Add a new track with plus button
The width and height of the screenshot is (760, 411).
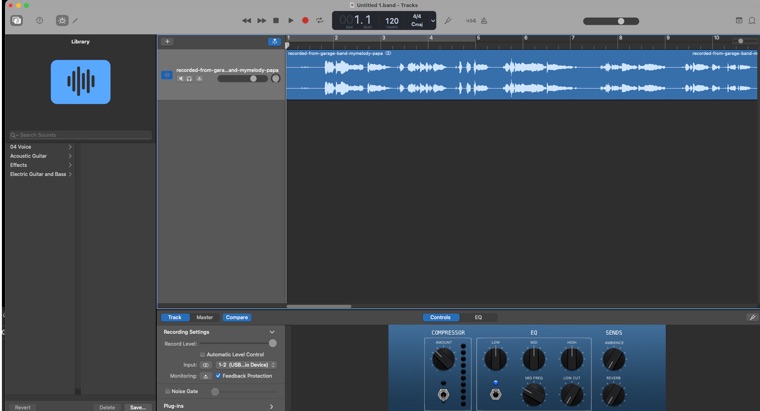point(167,41)
